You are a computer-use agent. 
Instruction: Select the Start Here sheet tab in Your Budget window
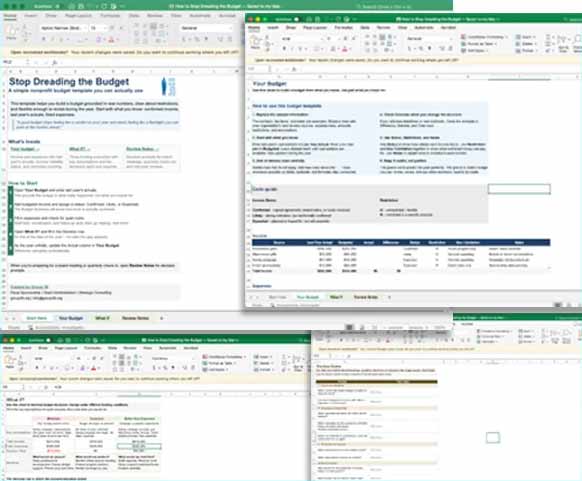click(277, 297)
